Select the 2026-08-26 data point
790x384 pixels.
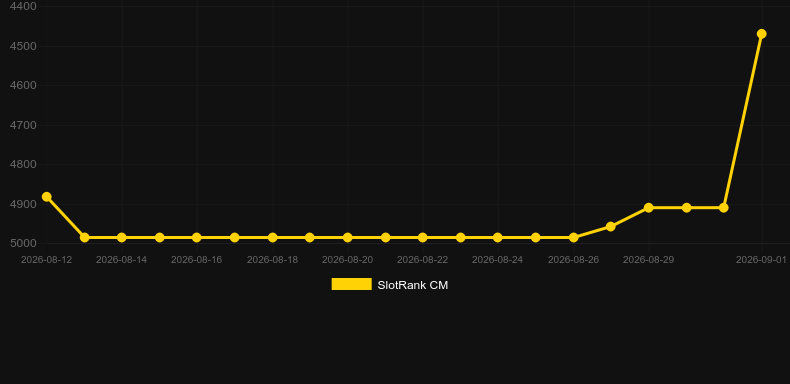click(x=573, y=237)
